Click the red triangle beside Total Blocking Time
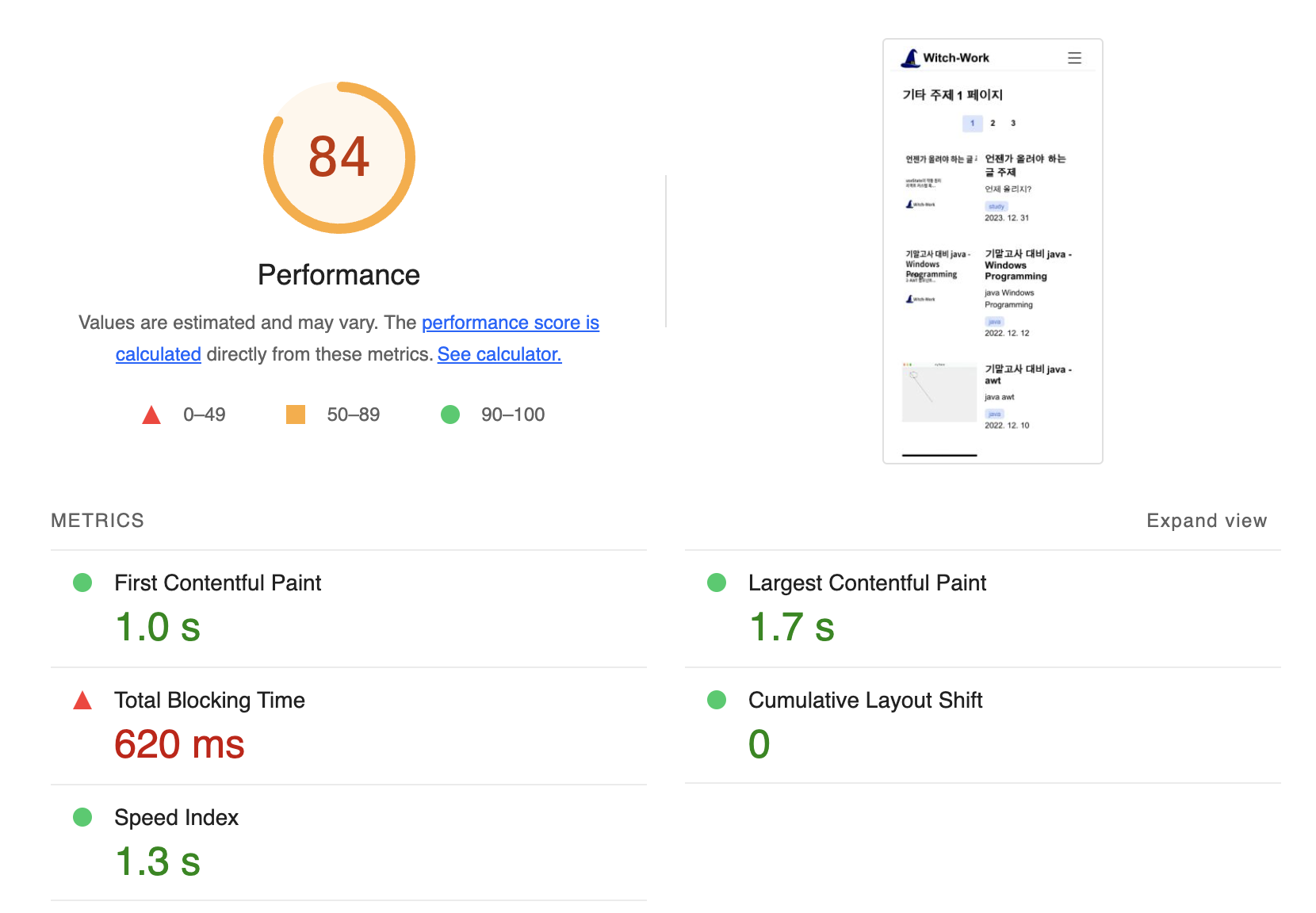 click(x=82, y=700)
